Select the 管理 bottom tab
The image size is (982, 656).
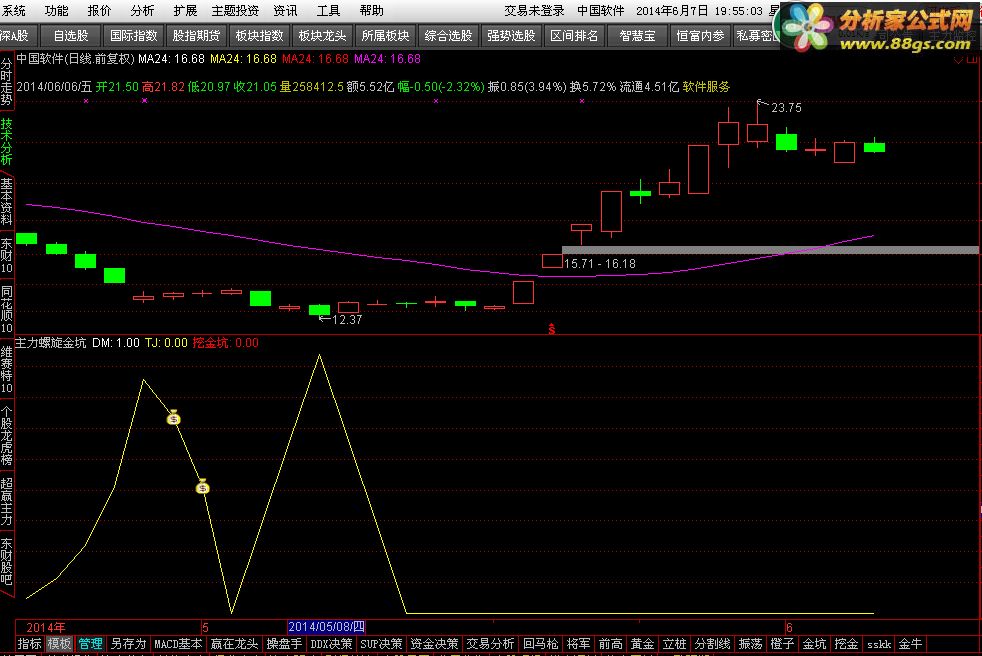pos(90,643)
